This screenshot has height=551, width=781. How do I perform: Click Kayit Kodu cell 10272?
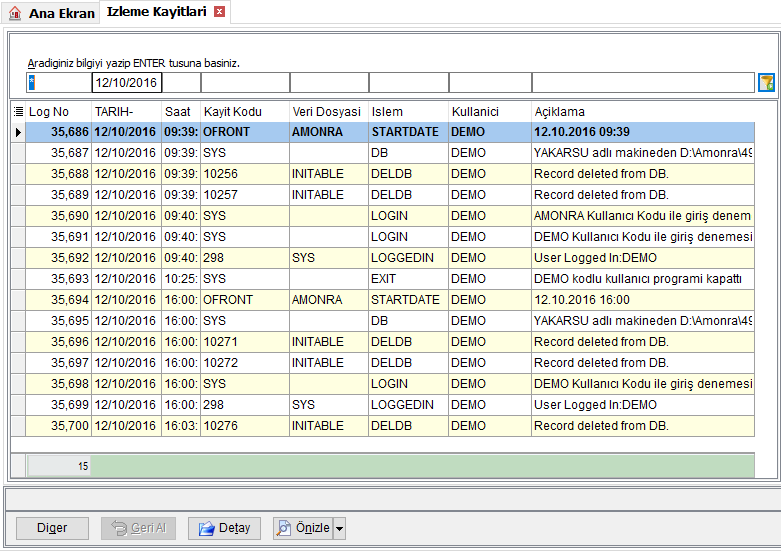point(245,363)
